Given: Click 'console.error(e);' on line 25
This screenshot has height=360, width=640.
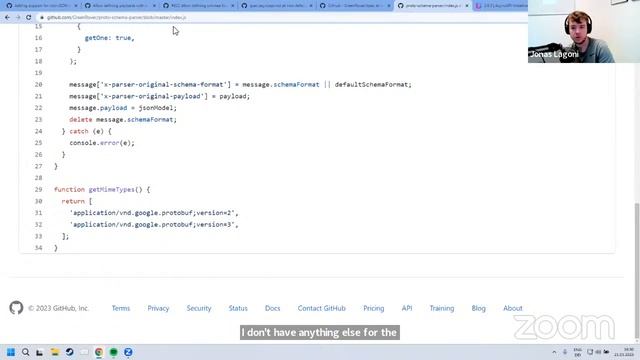Looking at the screenshot, I should (x=102, y=143).
